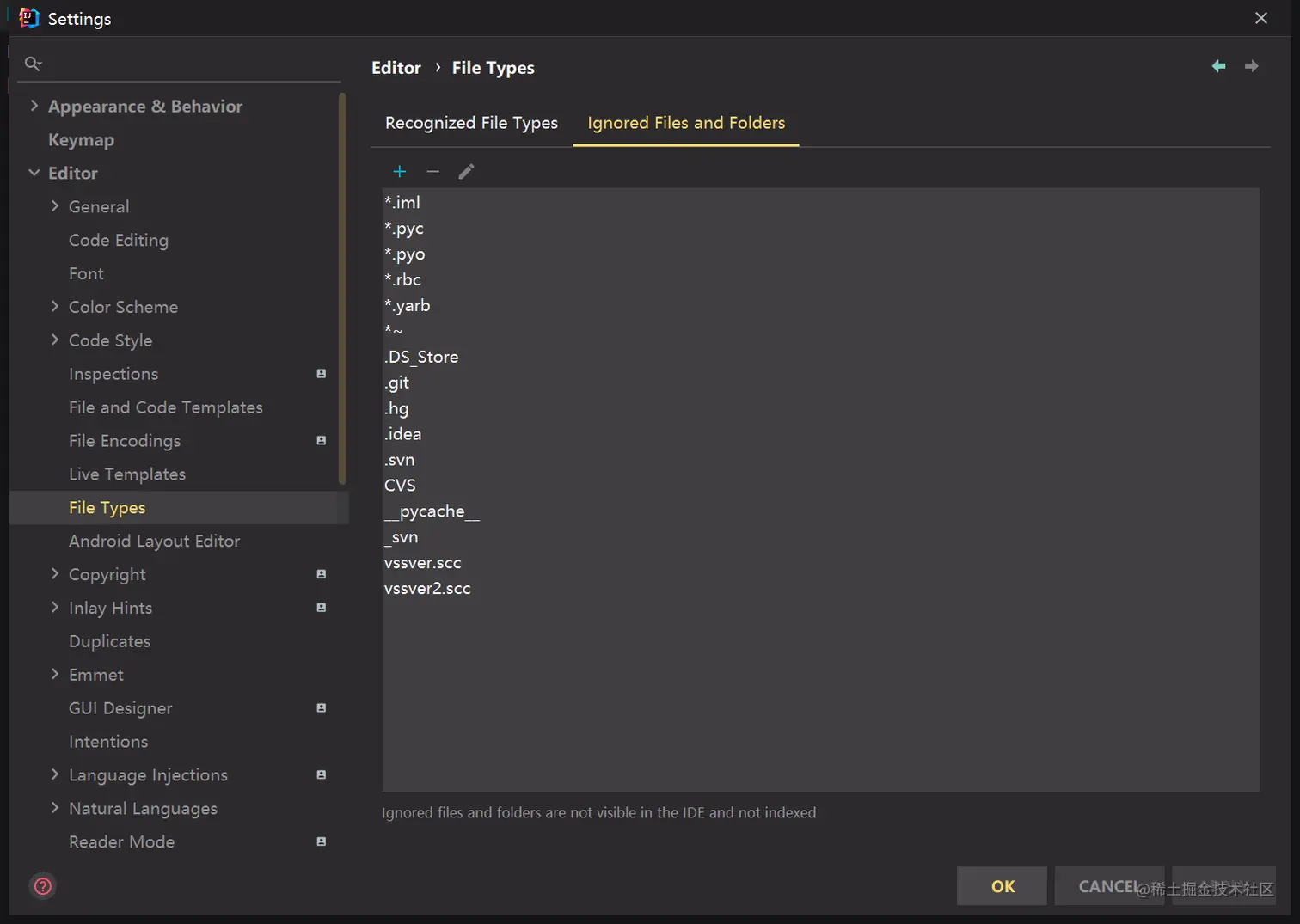Select the .DS_Store ignored entry
The width and height of the screenshot is (1300, 924).
421,357
